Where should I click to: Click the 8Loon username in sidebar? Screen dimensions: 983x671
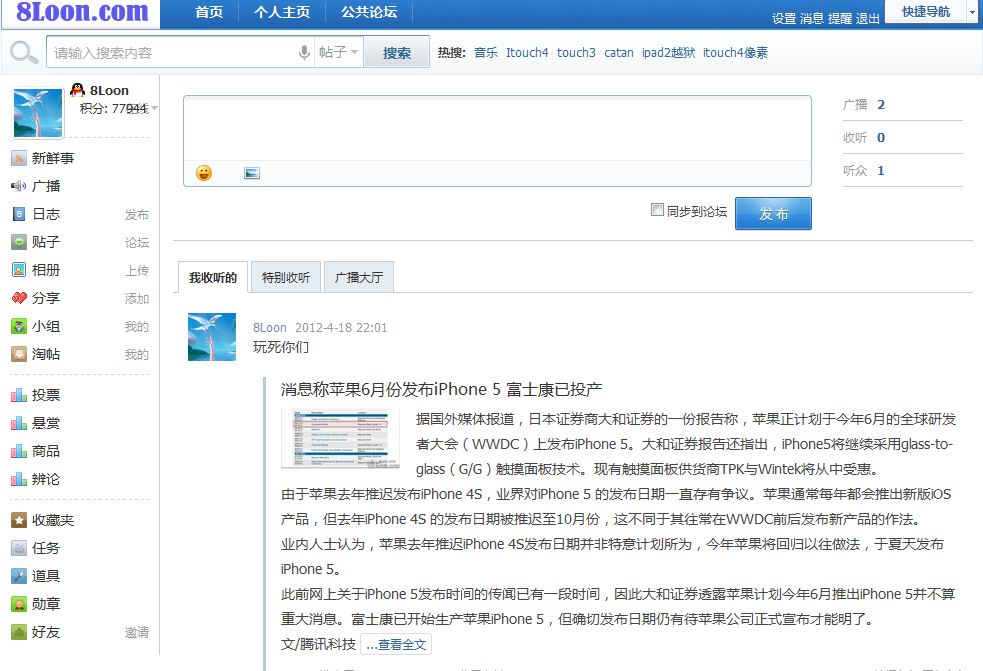click(109, 90)
